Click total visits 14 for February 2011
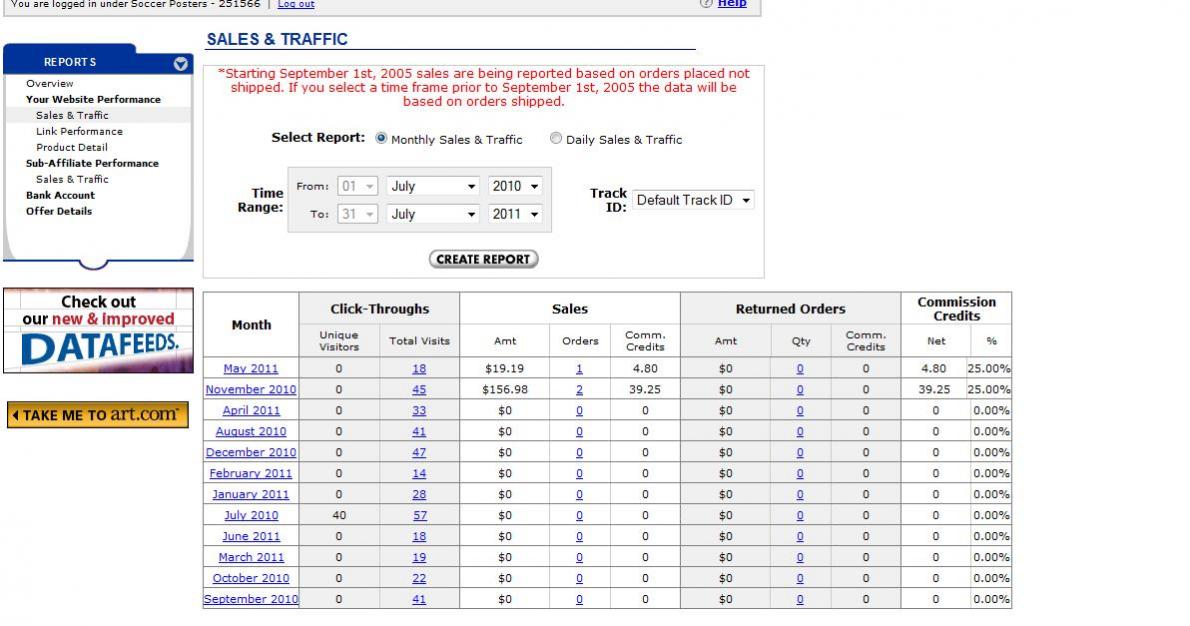 coord(419,473)
